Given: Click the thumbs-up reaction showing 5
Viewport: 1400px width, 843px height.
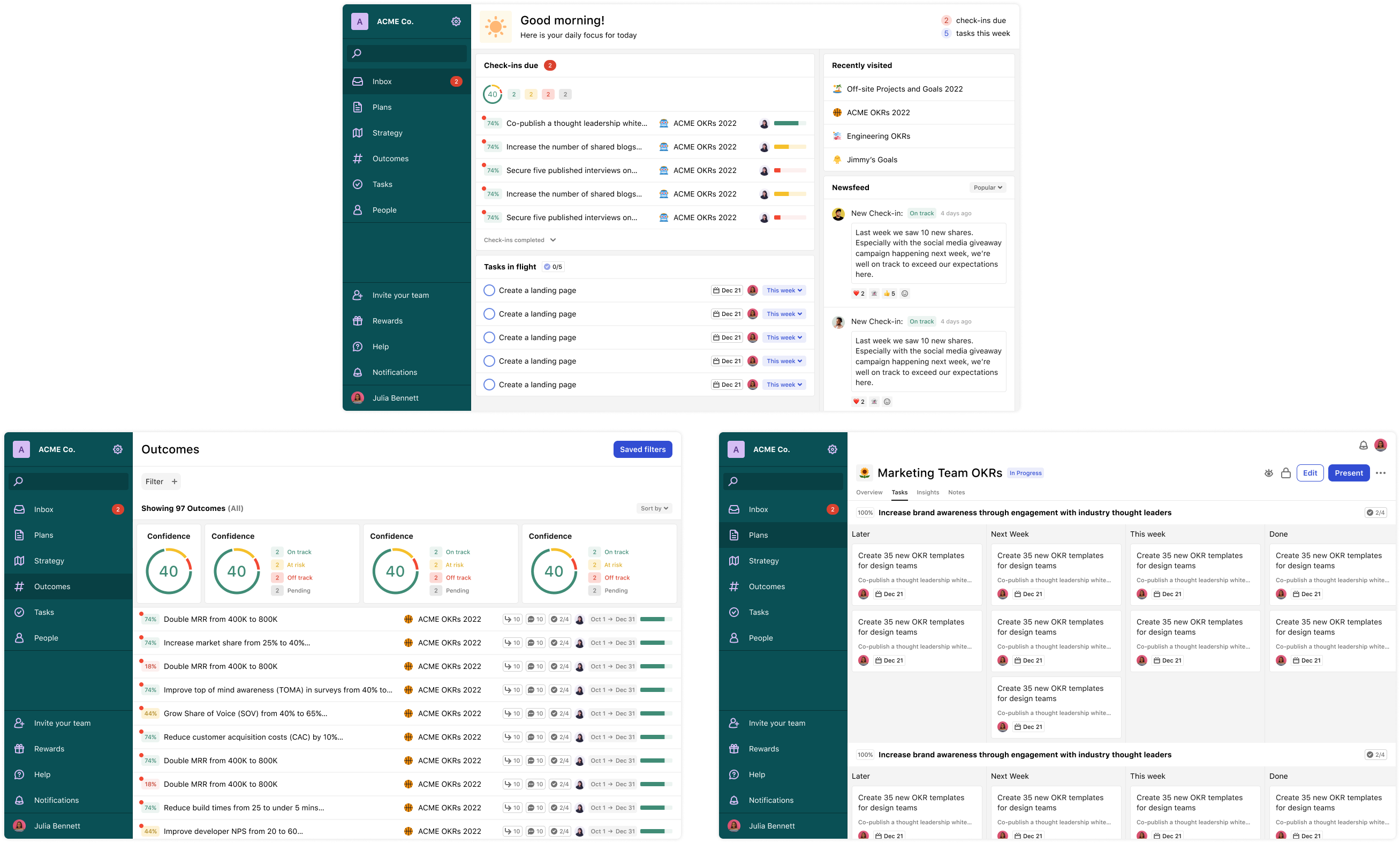Looking at the screenshot, I should pyautogui.click(x=889, y=293).
